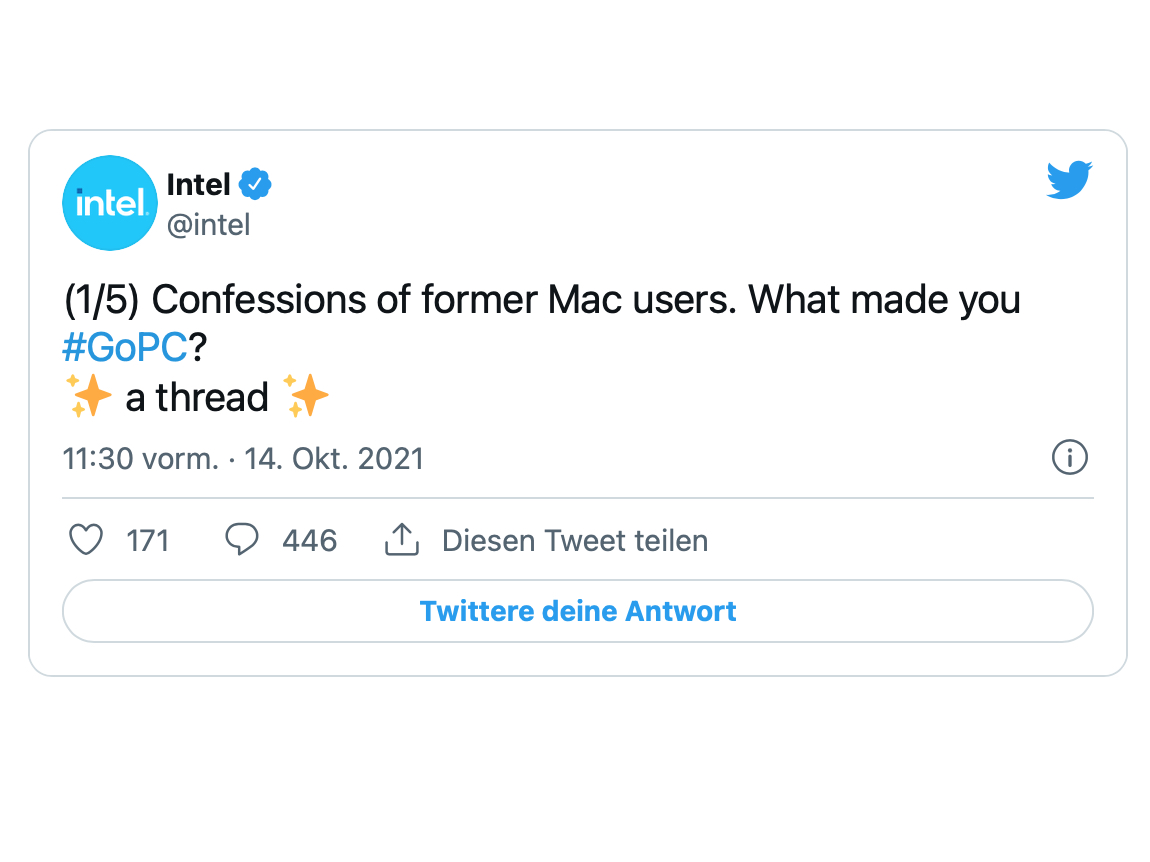This screenshot has width=1150, height=862.
Task: Click the 446 replies count
Action: (309, 541)
